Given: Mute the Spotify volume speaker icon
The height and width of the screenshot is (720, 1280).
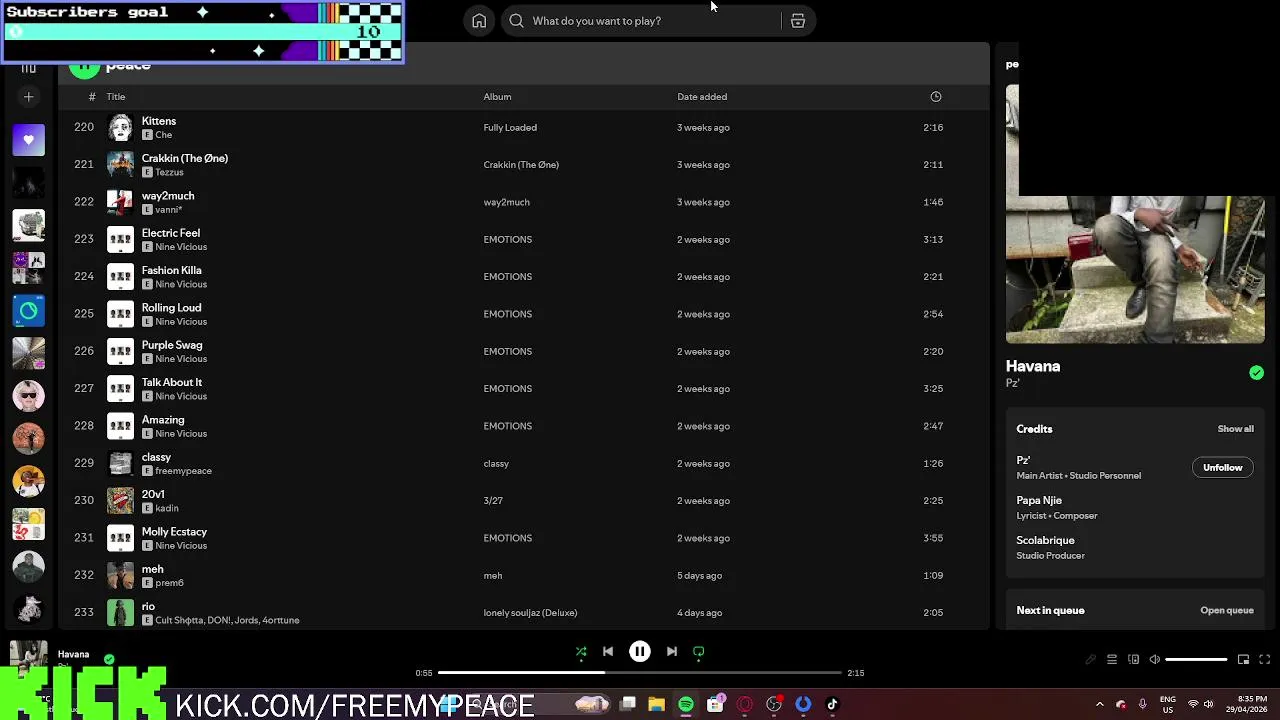Looking at the screenshot, I should pyautogui.click(x=1155, y=660).
